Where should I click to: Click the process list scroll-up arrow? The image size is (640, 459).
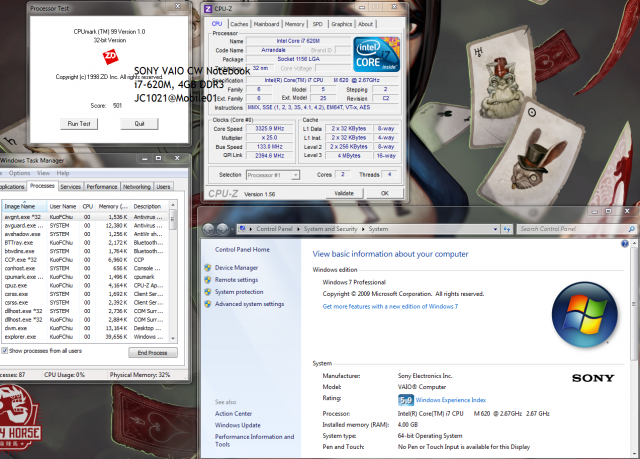[173, 205]
